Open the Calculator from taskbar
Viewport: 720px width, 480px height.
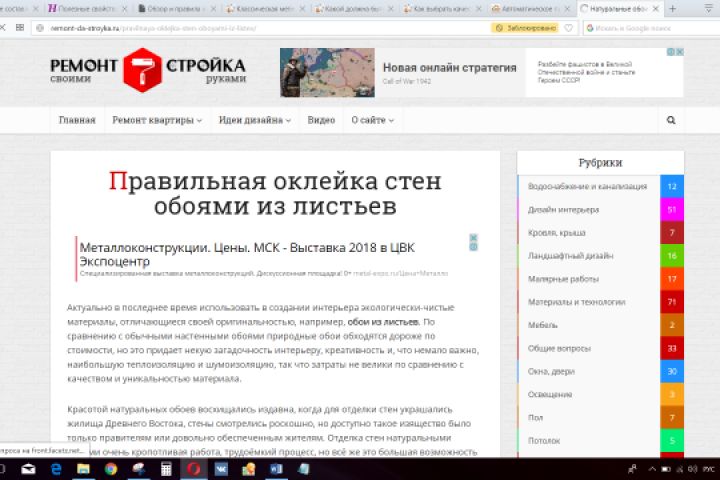(x=166, y=469)
